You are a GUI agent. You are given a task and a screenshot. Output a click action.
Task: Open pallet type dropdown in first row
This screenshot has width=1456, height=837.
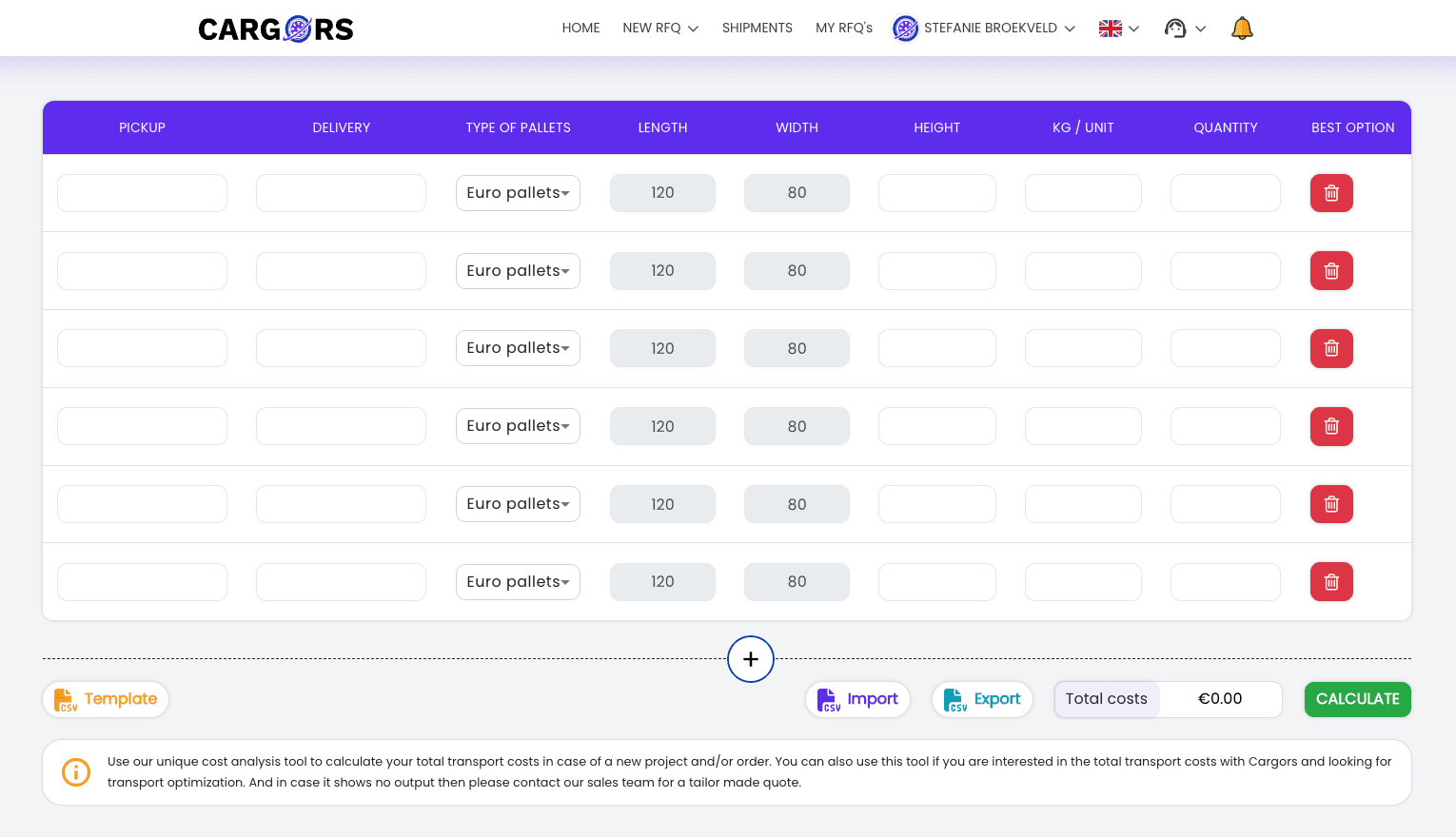(x=518, y=193)
